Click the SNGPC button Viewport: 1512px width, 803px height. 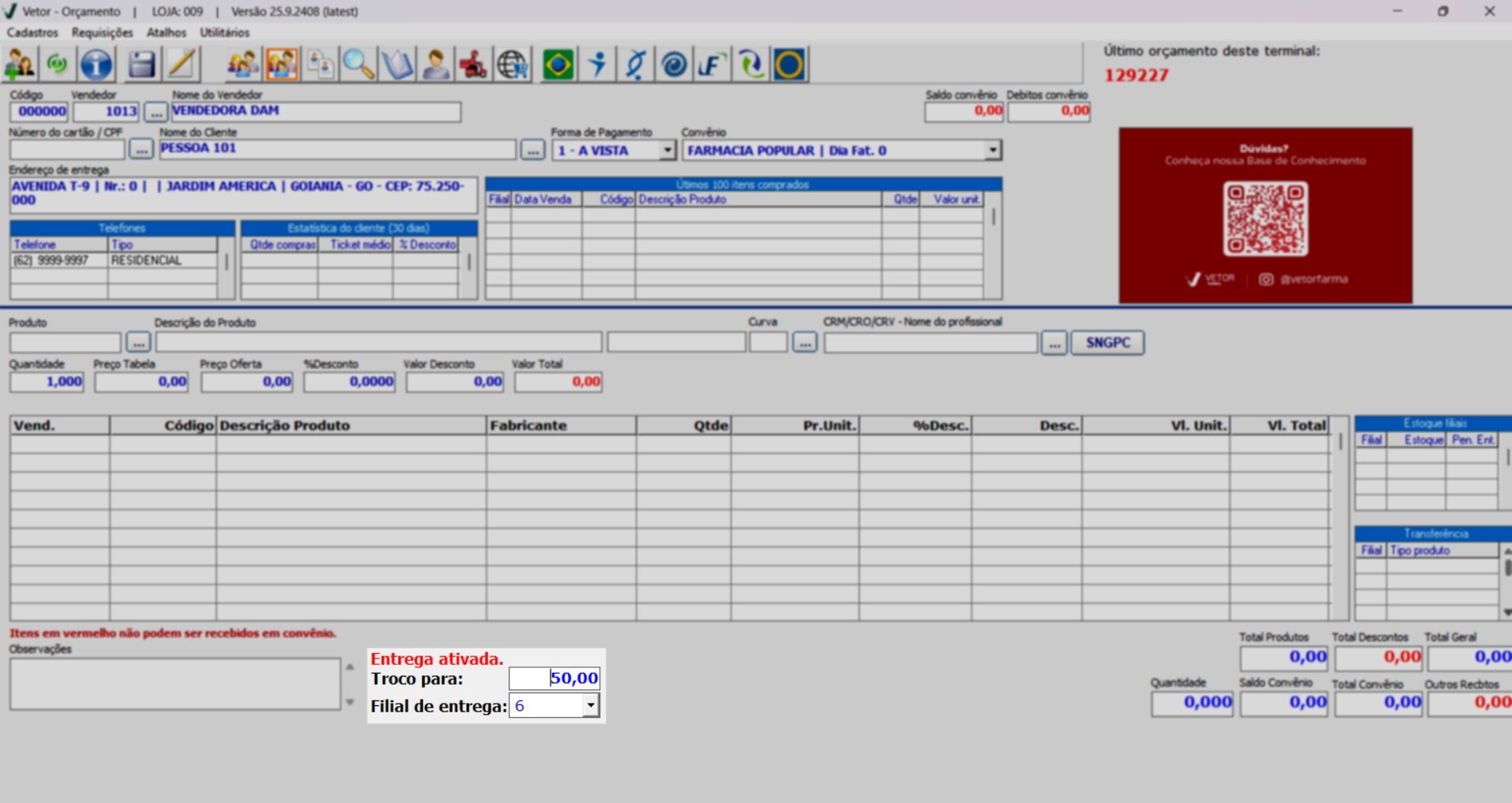coord(1107,342)
